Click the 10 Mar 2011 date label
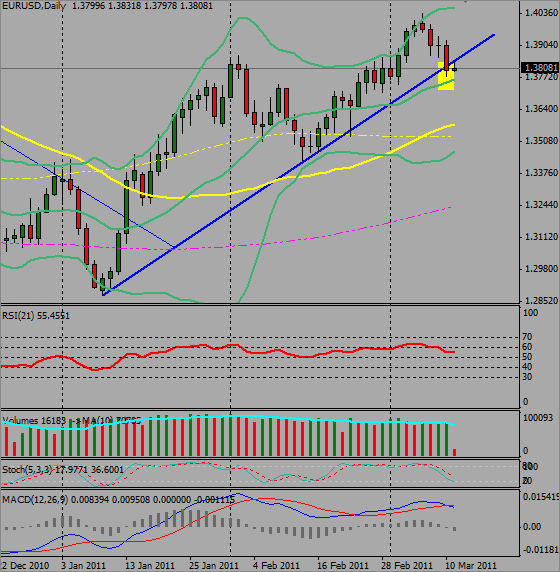Image resolution: width=560 pixels, height=572 pixels. tap(471, 565)
